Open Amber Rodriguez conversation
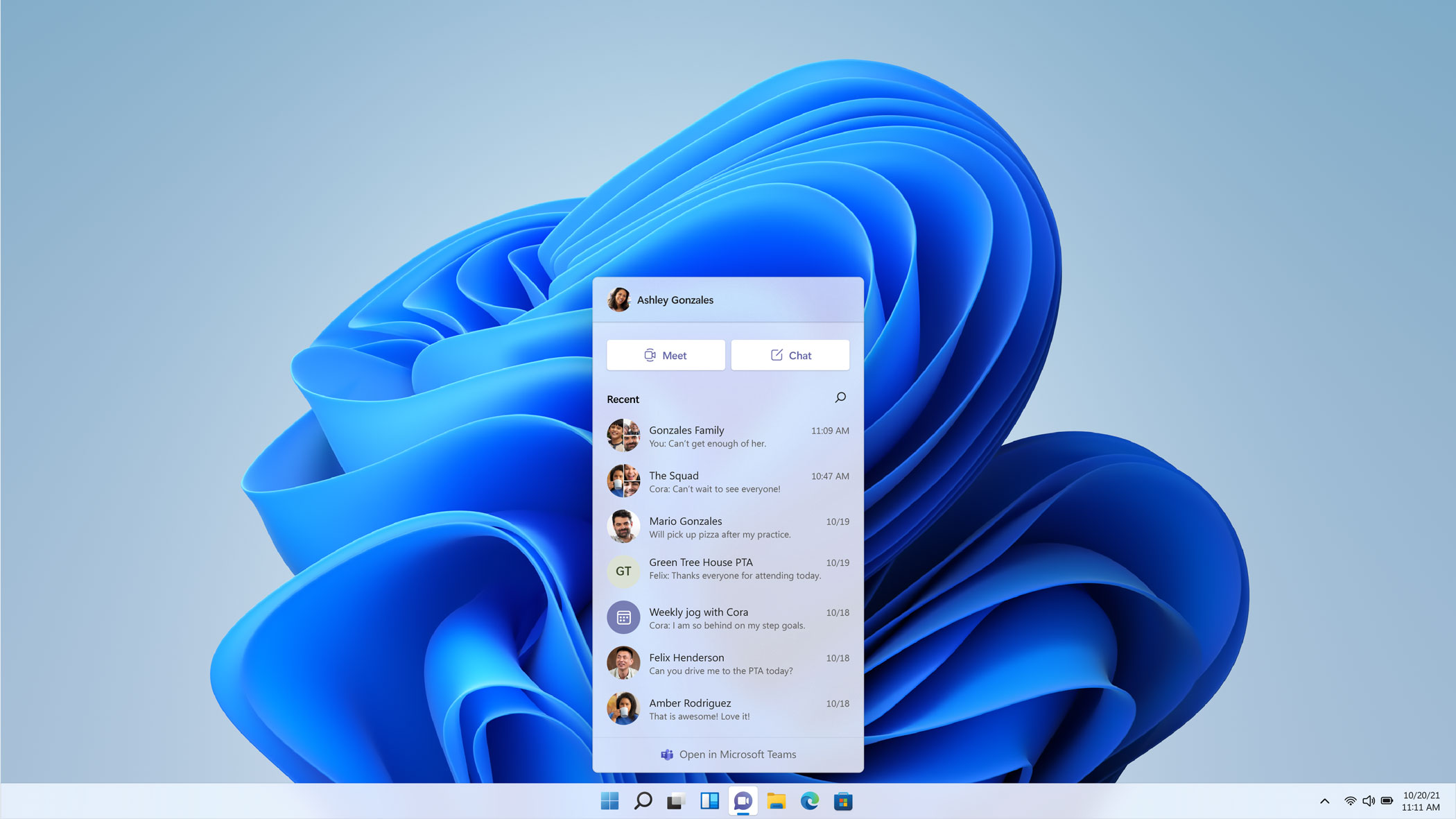This screenshot has height=819, width=1456. tap(728, 709)
